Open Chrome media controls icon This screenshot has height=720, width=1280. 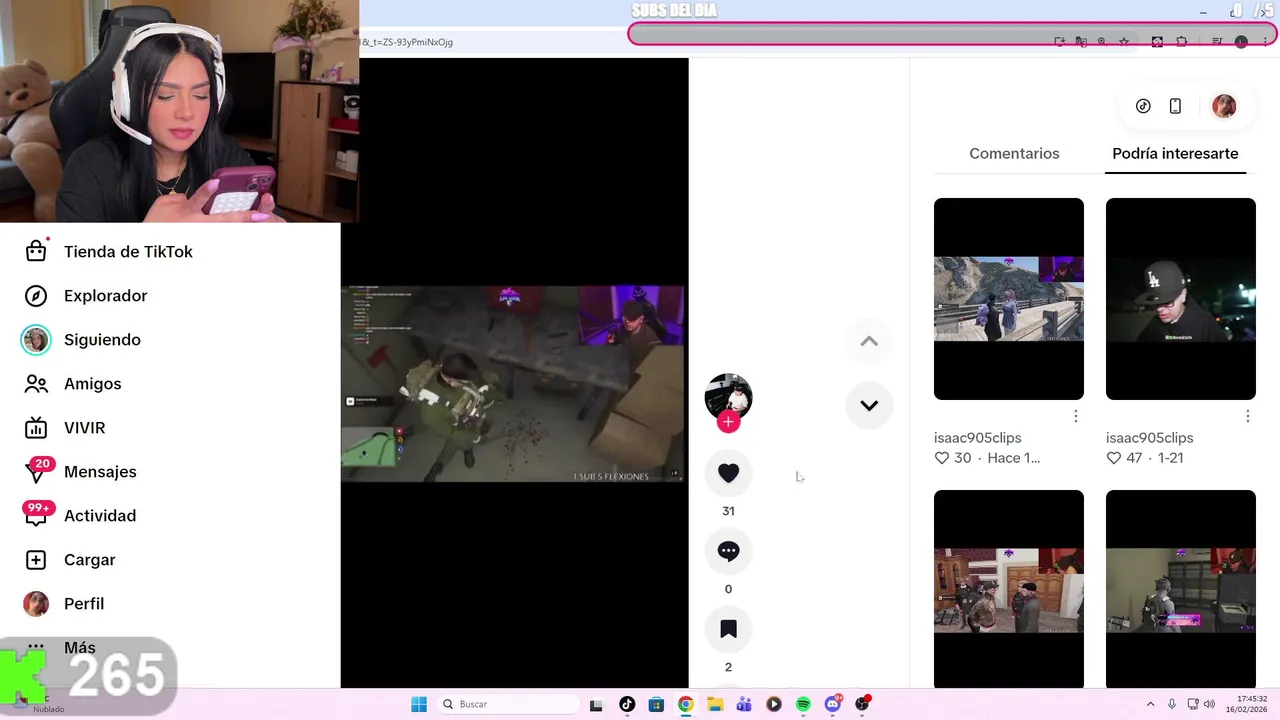tap(1217, 42)
